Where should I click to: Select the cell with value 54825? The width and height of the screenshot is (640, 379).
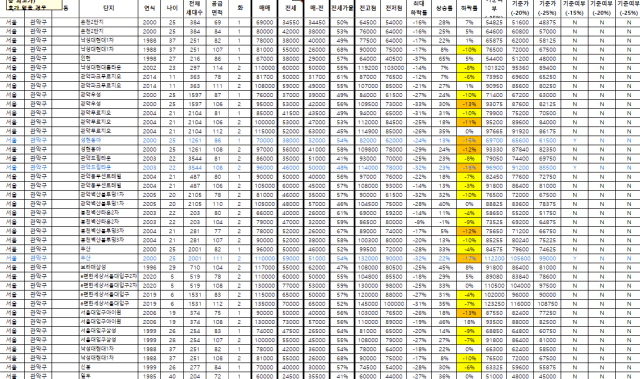pyautogui.click(x=494, y=22)
